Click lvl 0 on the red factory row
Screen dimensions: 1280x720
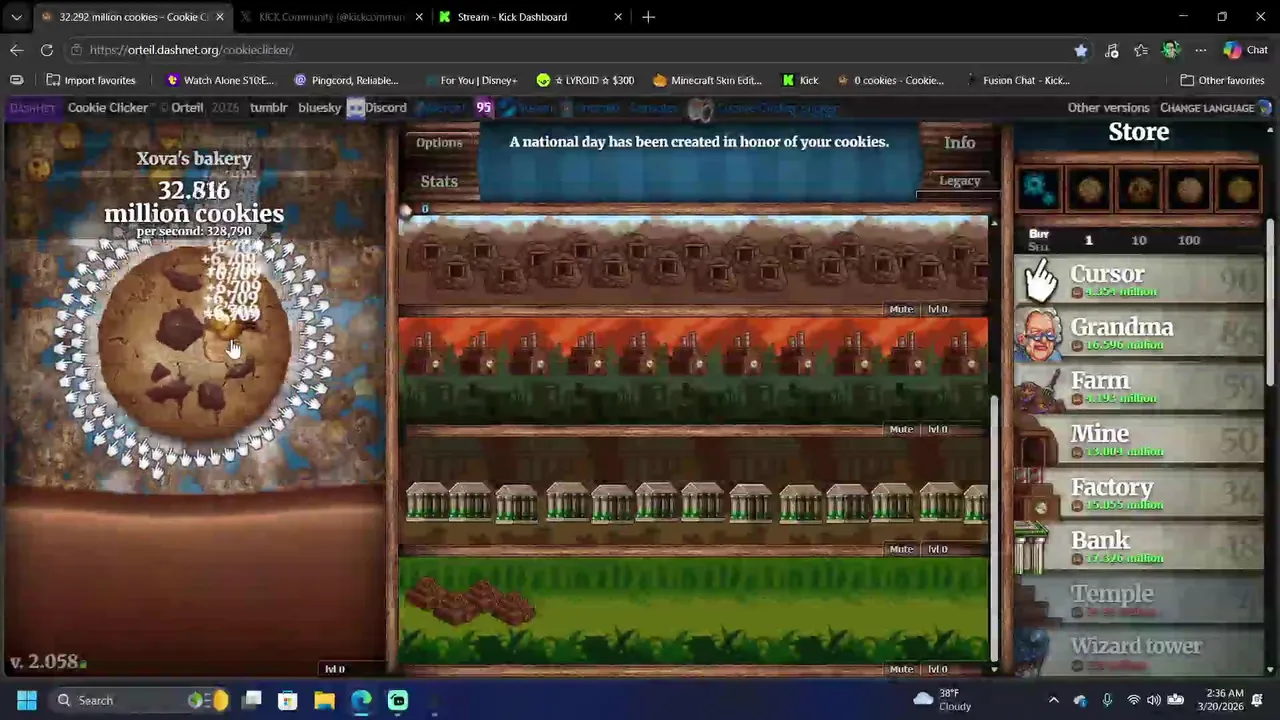[x=937, y=429]
